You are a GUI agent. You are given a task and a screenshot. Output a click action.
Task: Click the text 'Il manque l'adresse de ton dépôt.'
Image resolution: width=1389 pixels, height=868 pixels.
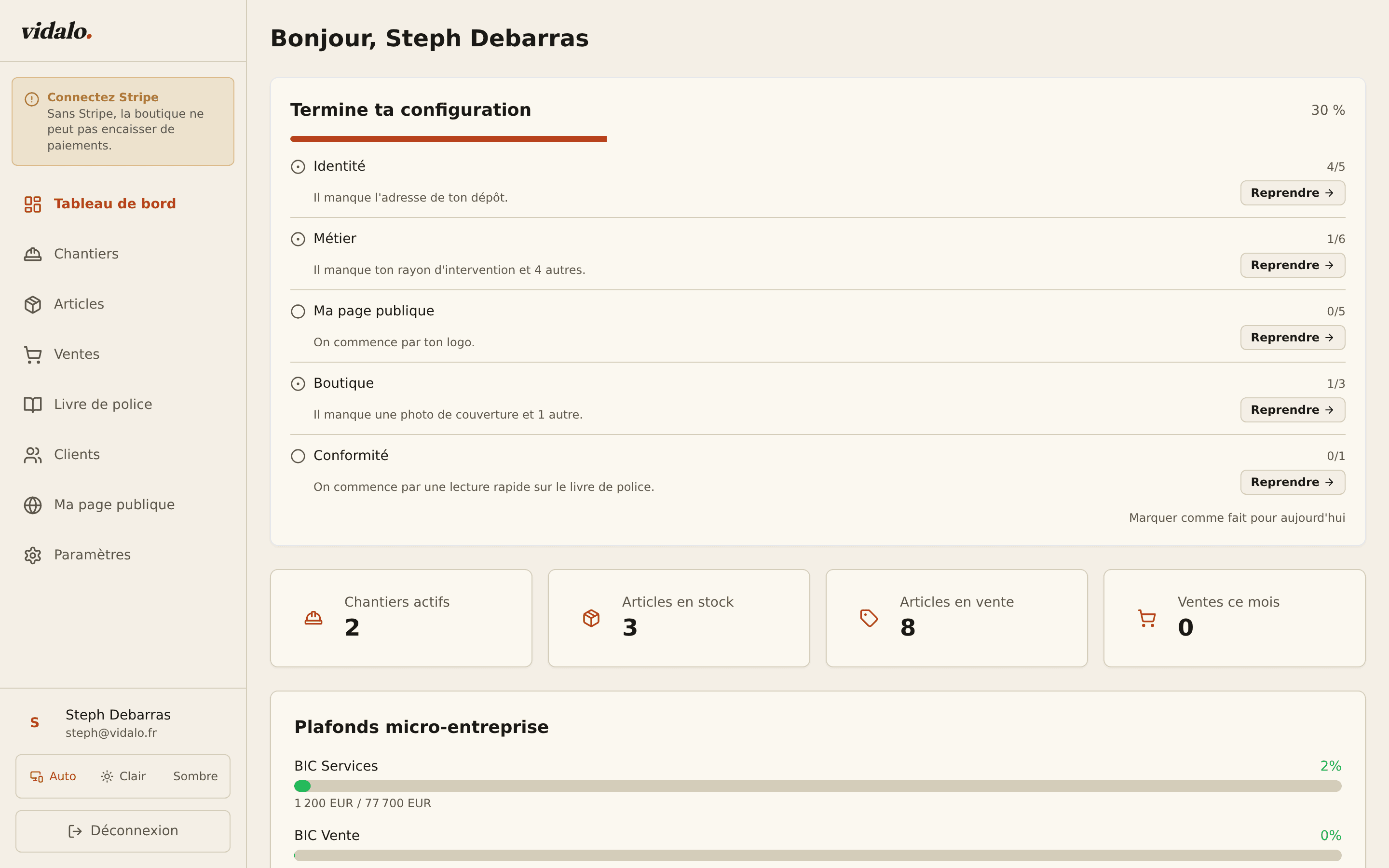point(410,198)
